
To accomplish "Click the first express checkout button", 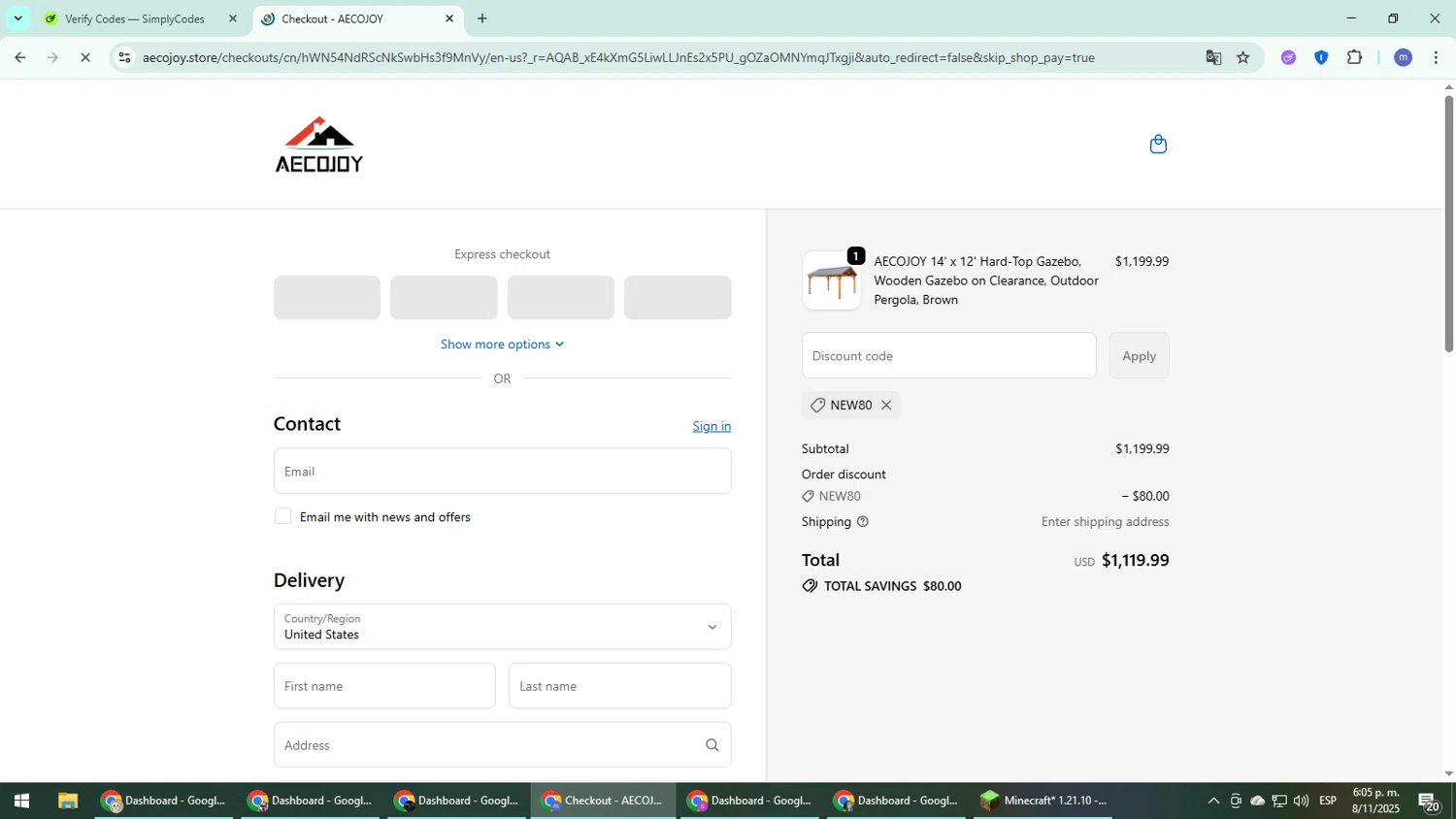I will pos(327,298).
